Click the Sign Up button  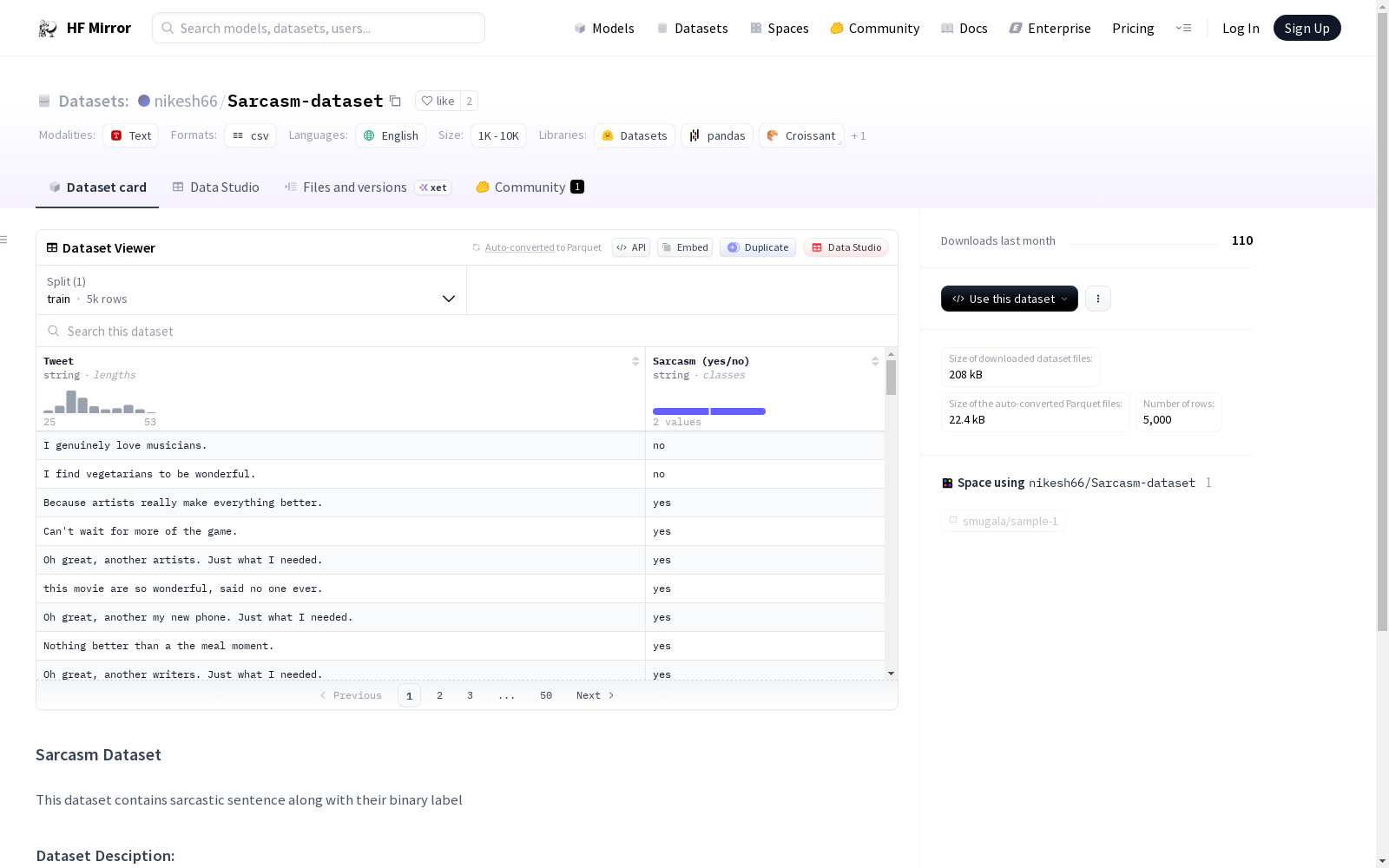[x=1307, y=28]
